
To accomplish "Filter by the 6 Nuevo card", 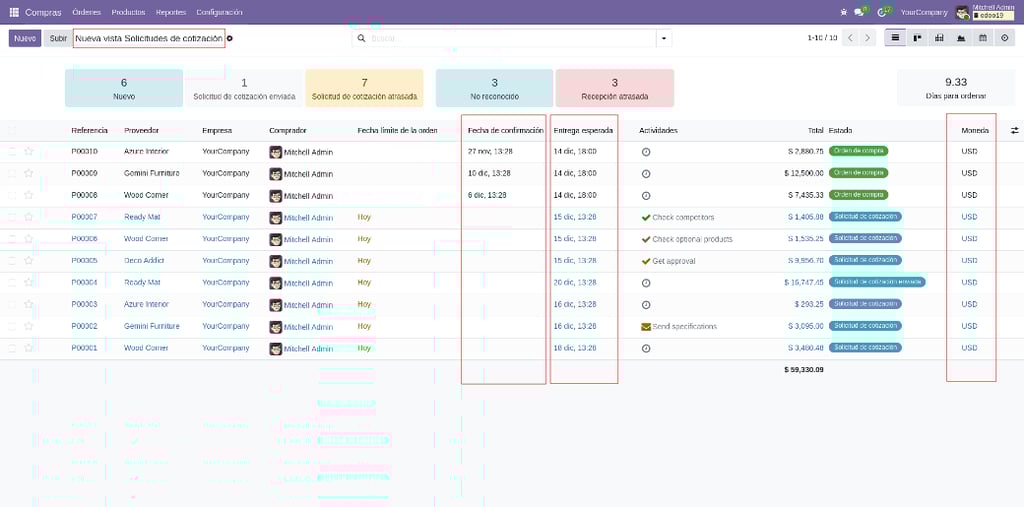I will tap(124, 88).
